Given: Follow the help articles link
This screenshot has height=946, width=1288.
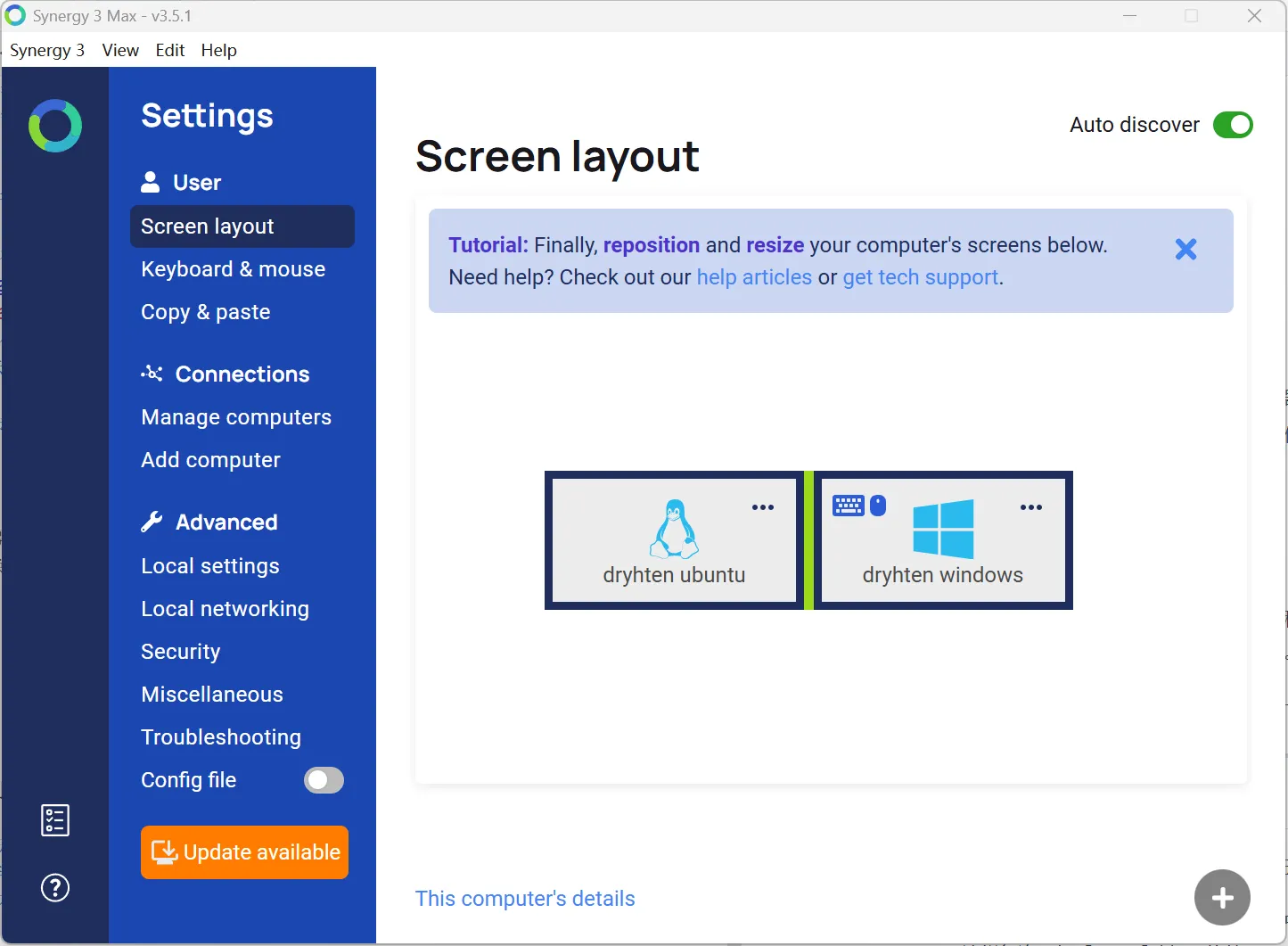Looking at the screenshot, I should click(x=754, y=277).
